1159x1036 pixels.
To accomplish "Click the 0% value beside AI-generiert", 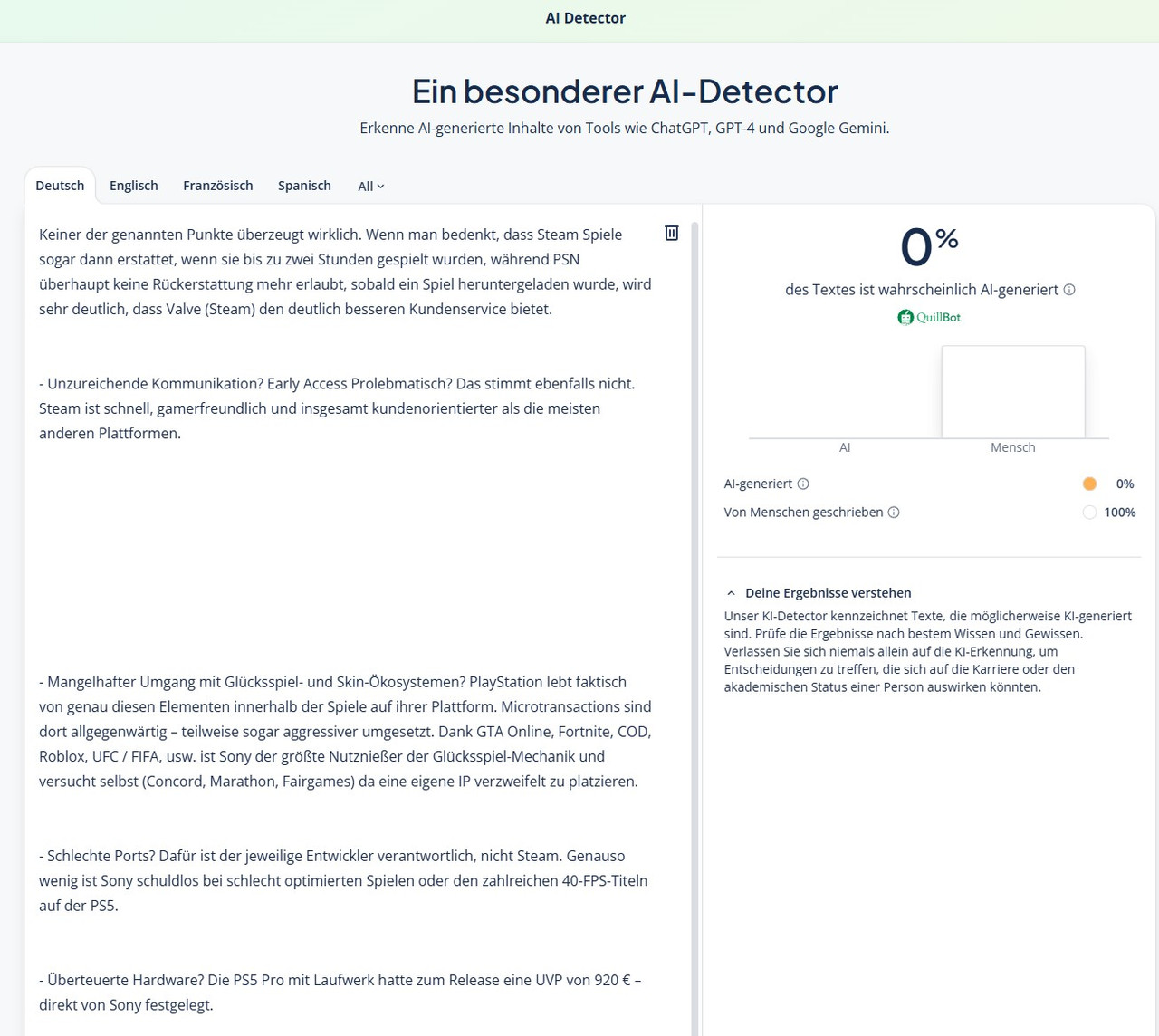I will (1125, 484).
